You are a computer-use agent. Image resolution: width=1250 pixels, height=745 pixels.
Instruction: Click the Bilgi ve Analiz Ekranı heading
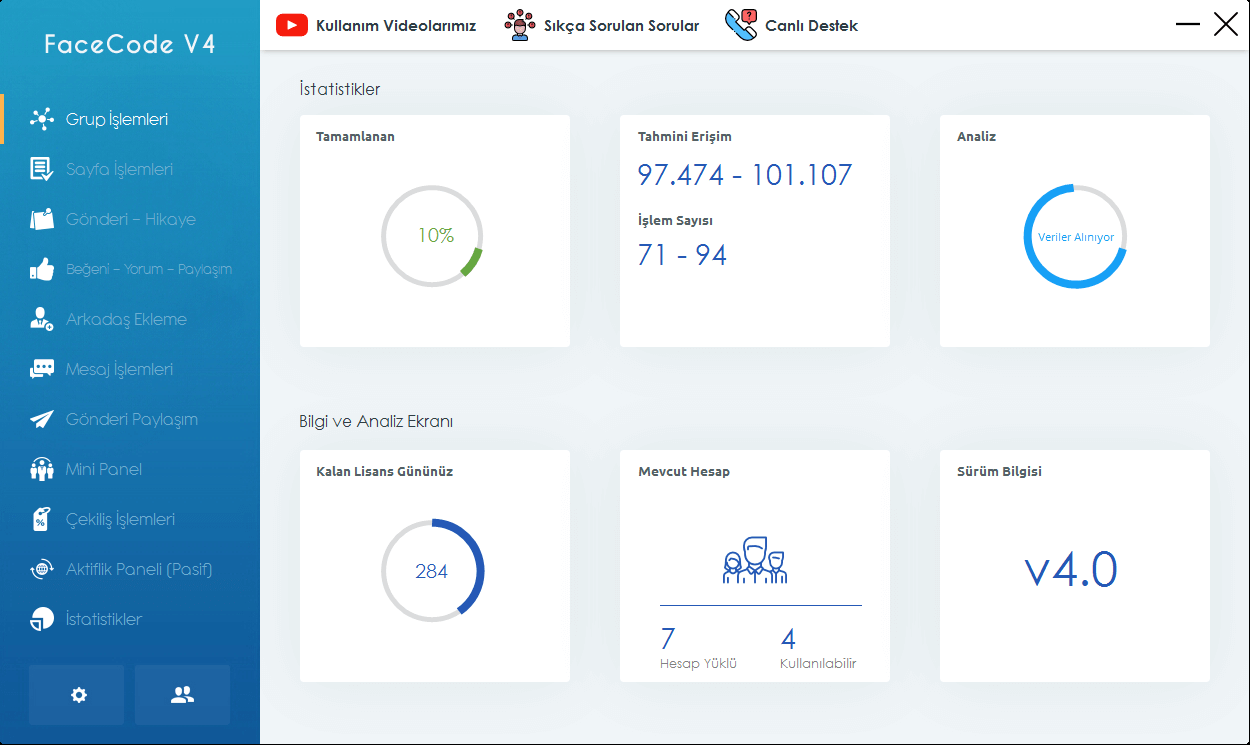[376, 422]
